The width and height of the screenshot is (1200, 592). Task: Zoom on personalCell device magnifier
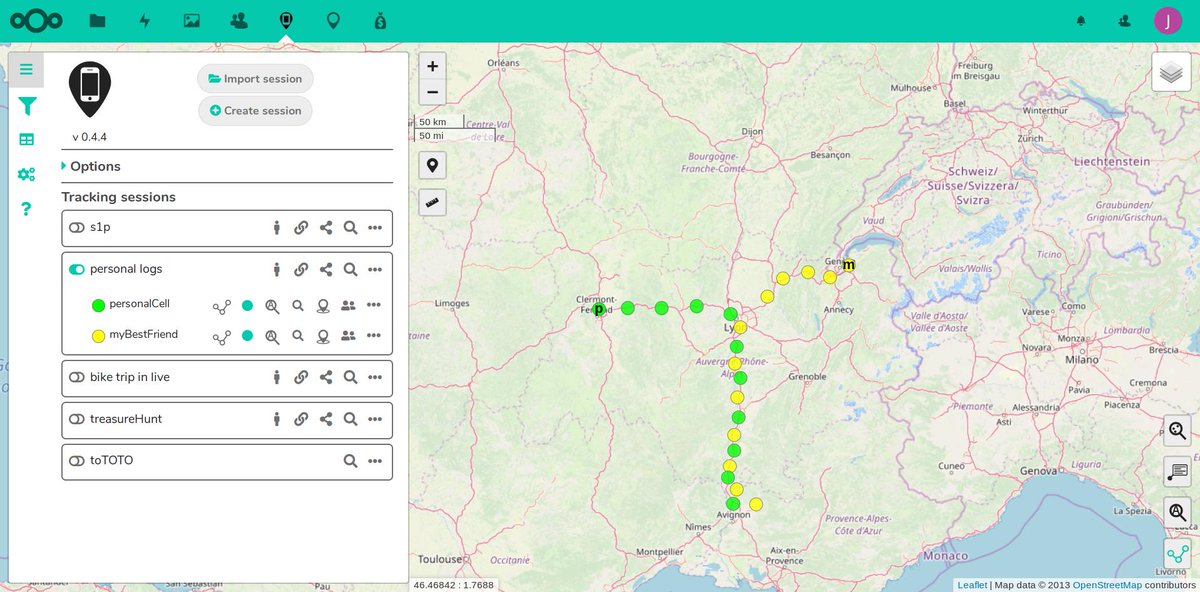click(298, 305)
